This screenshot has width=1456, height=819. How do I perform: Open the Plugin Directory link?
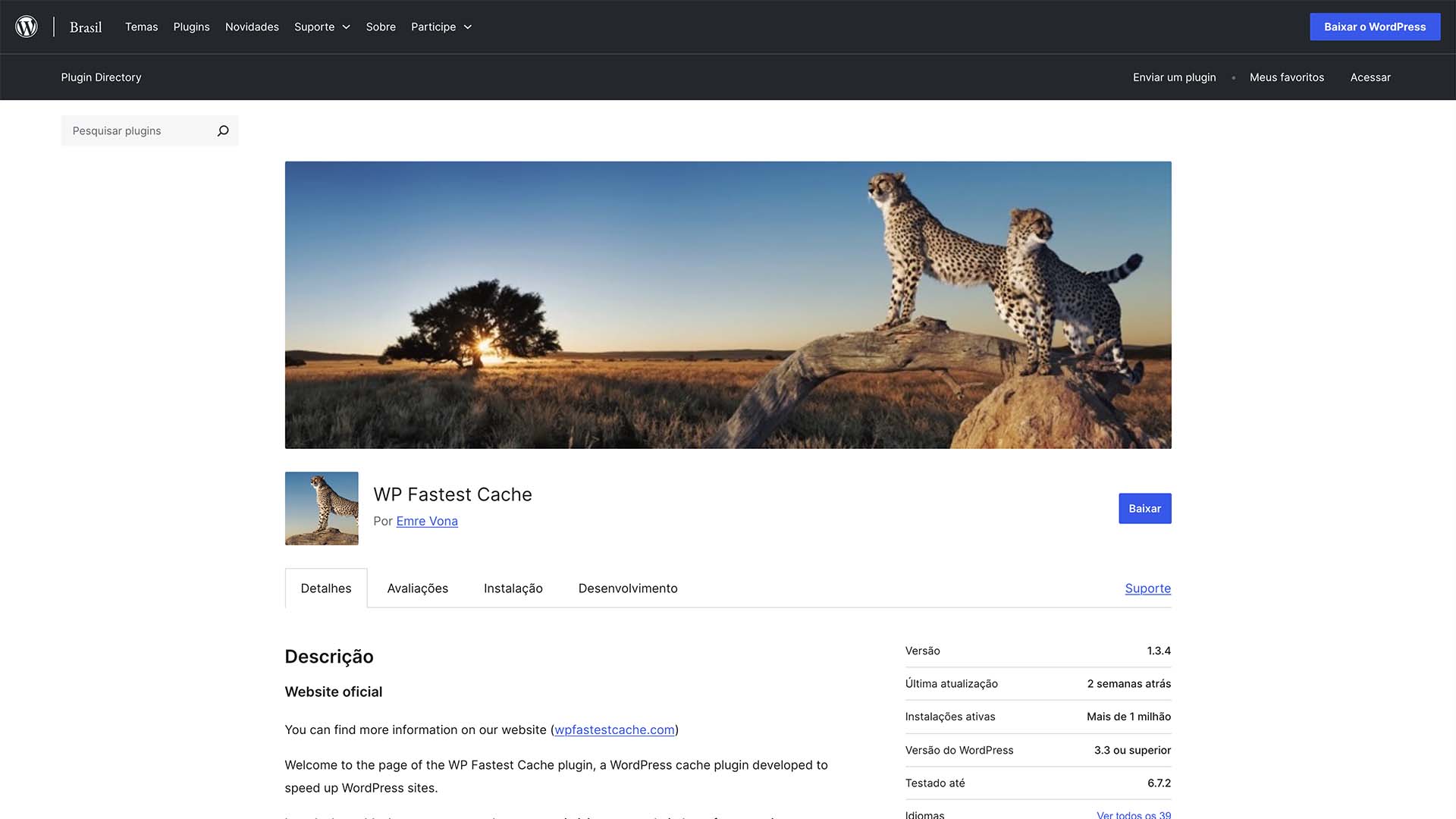click(x=101, y=77)
